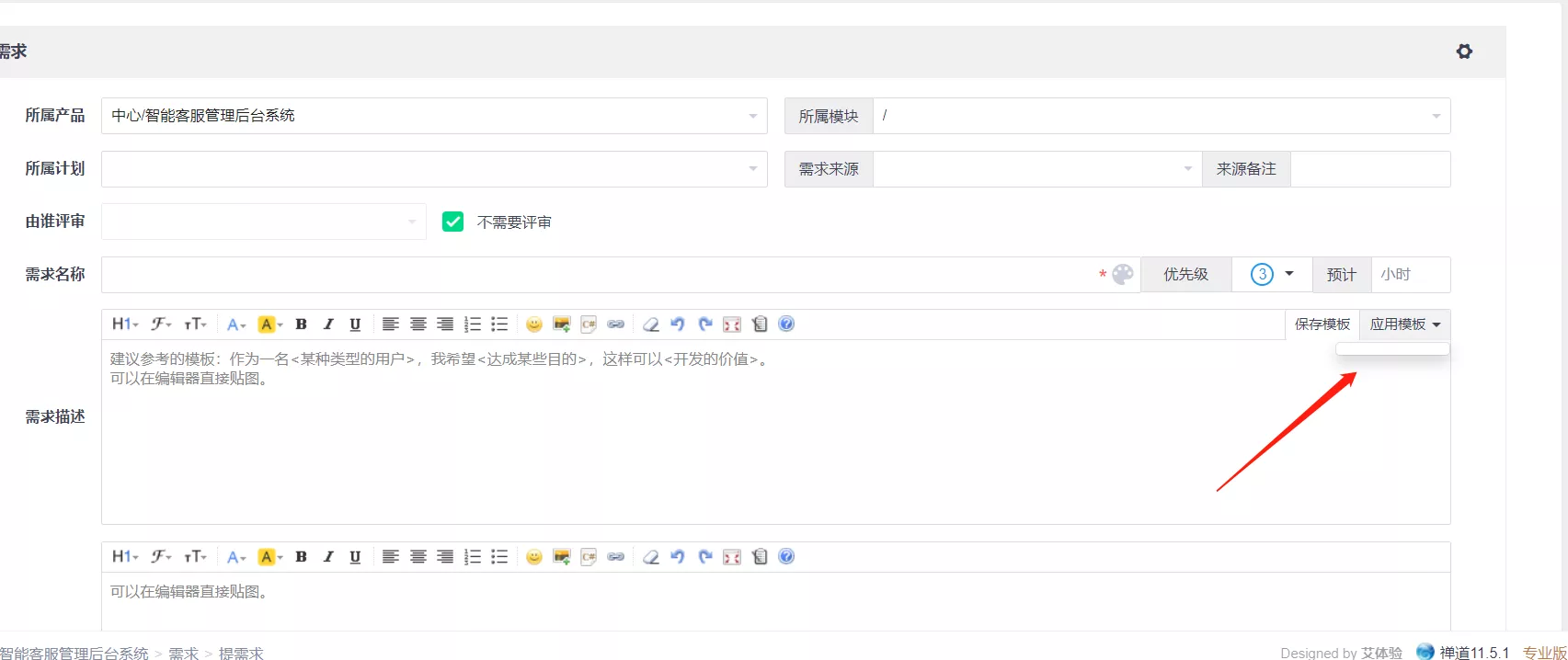Viewport: 1568px width, 660px height.
Task: Undo in the description editor
Action: (x=678, y=324)
